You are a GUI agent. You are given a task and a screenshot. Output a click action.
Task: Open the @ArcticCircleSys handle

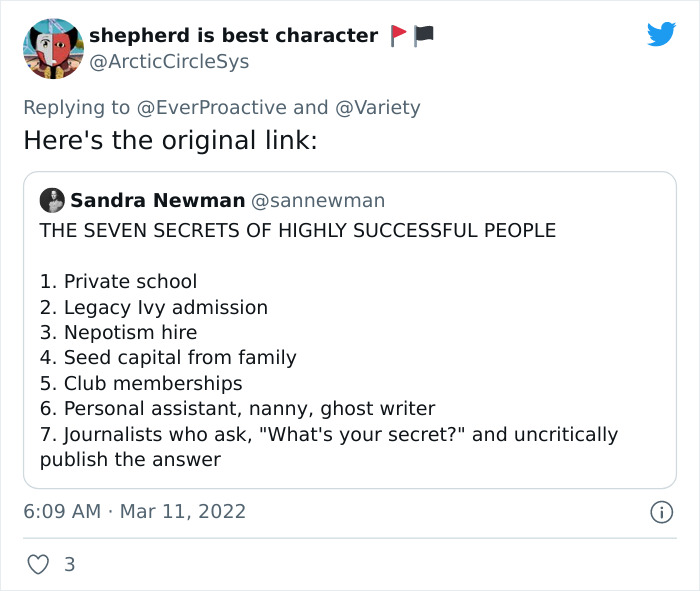tap(169, 62)
